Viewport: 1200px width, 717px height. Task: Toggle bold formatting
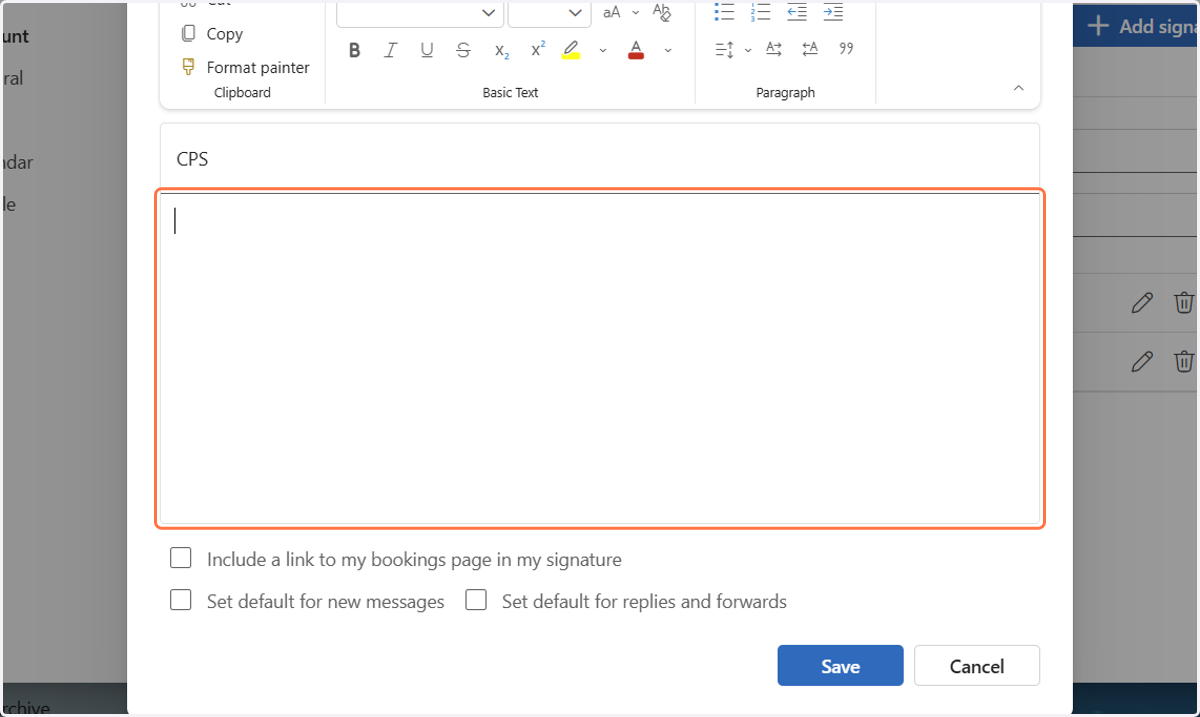click(354, 50)
